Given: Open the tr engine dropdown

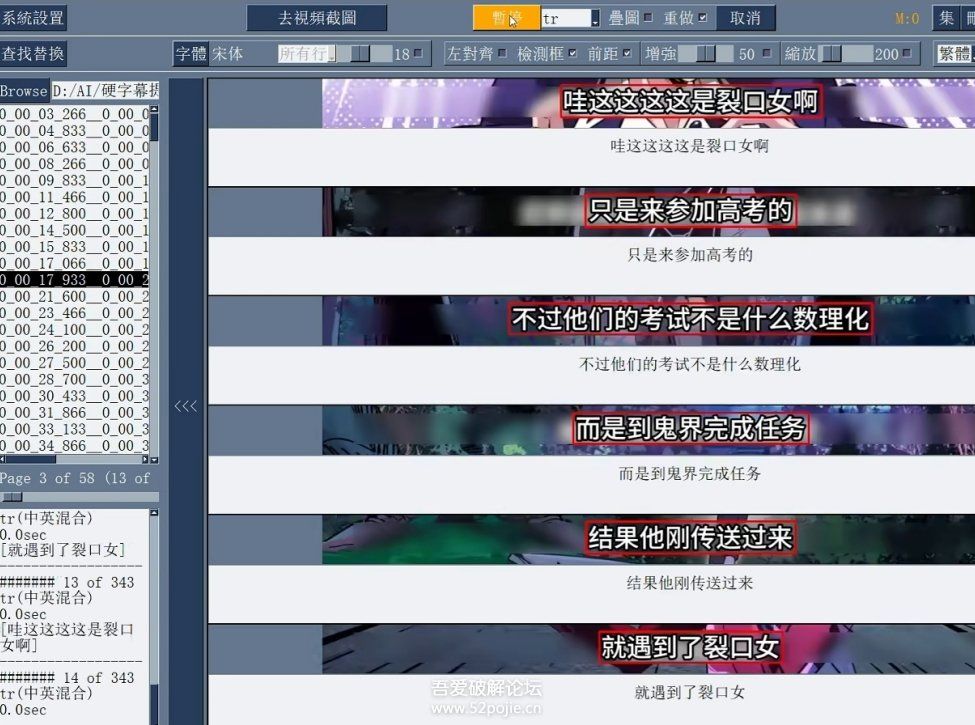Looking at the screenshot, I should [x=570, y=18].
